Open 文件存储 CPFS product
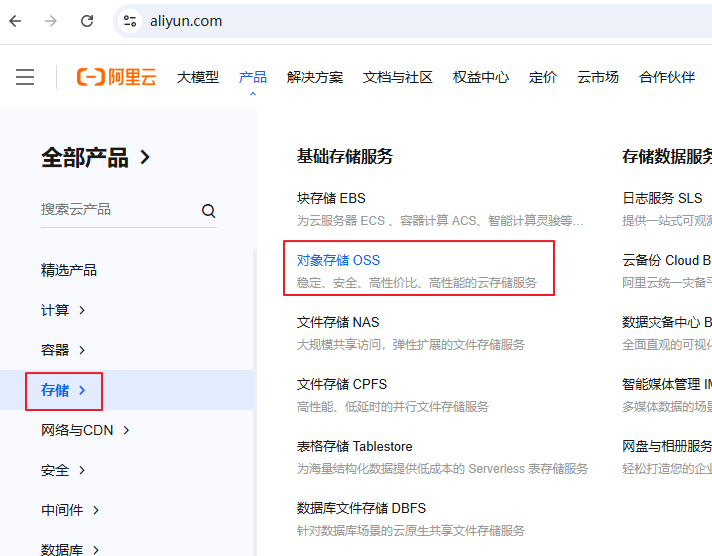This screenshot has width=712, height=556. [341, 384]
